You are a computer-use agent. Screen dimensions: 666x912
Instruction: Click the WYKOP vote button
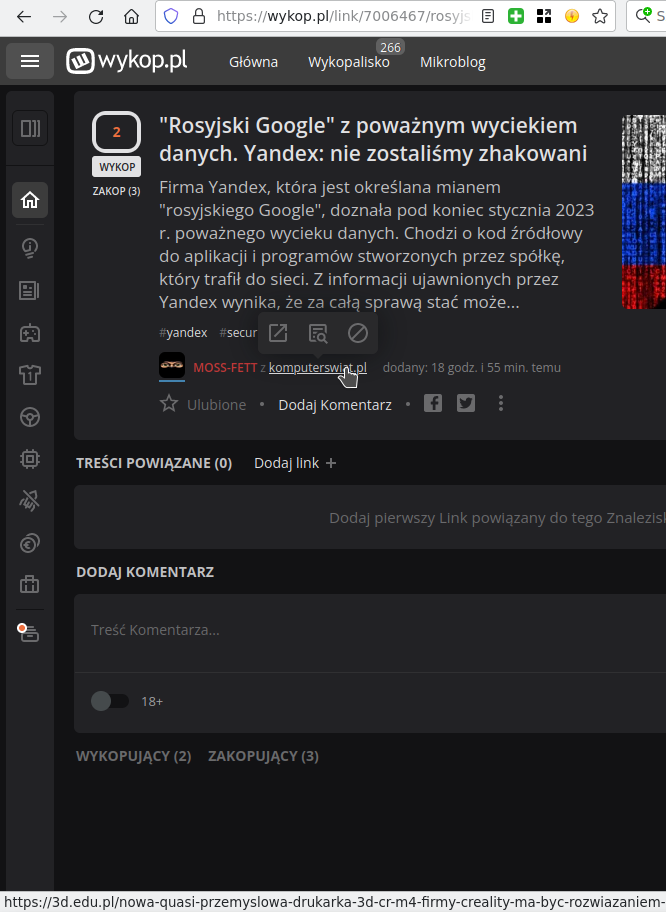point(116,167)
